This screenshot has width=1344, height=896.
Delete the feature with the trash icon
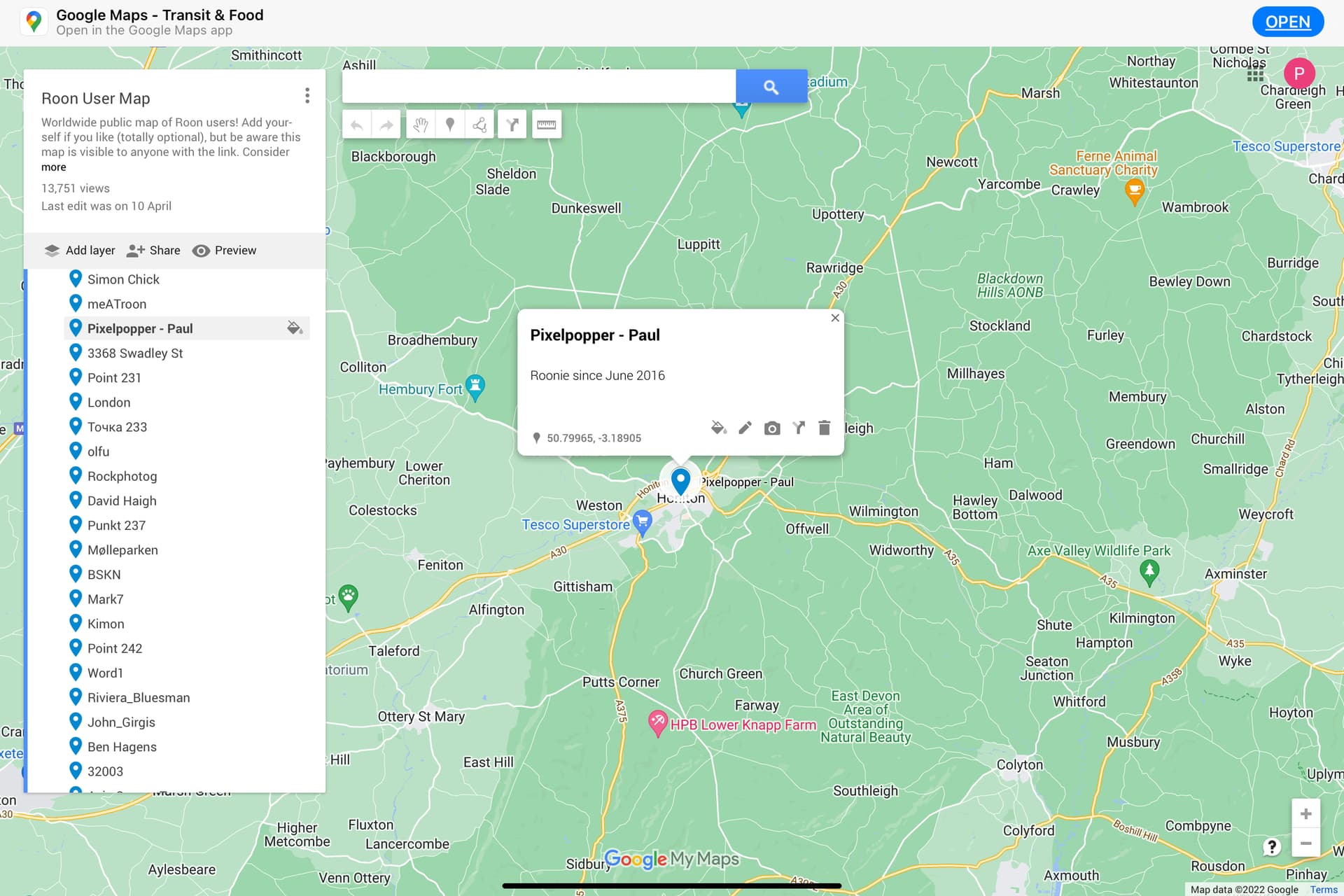pos(824,428)
